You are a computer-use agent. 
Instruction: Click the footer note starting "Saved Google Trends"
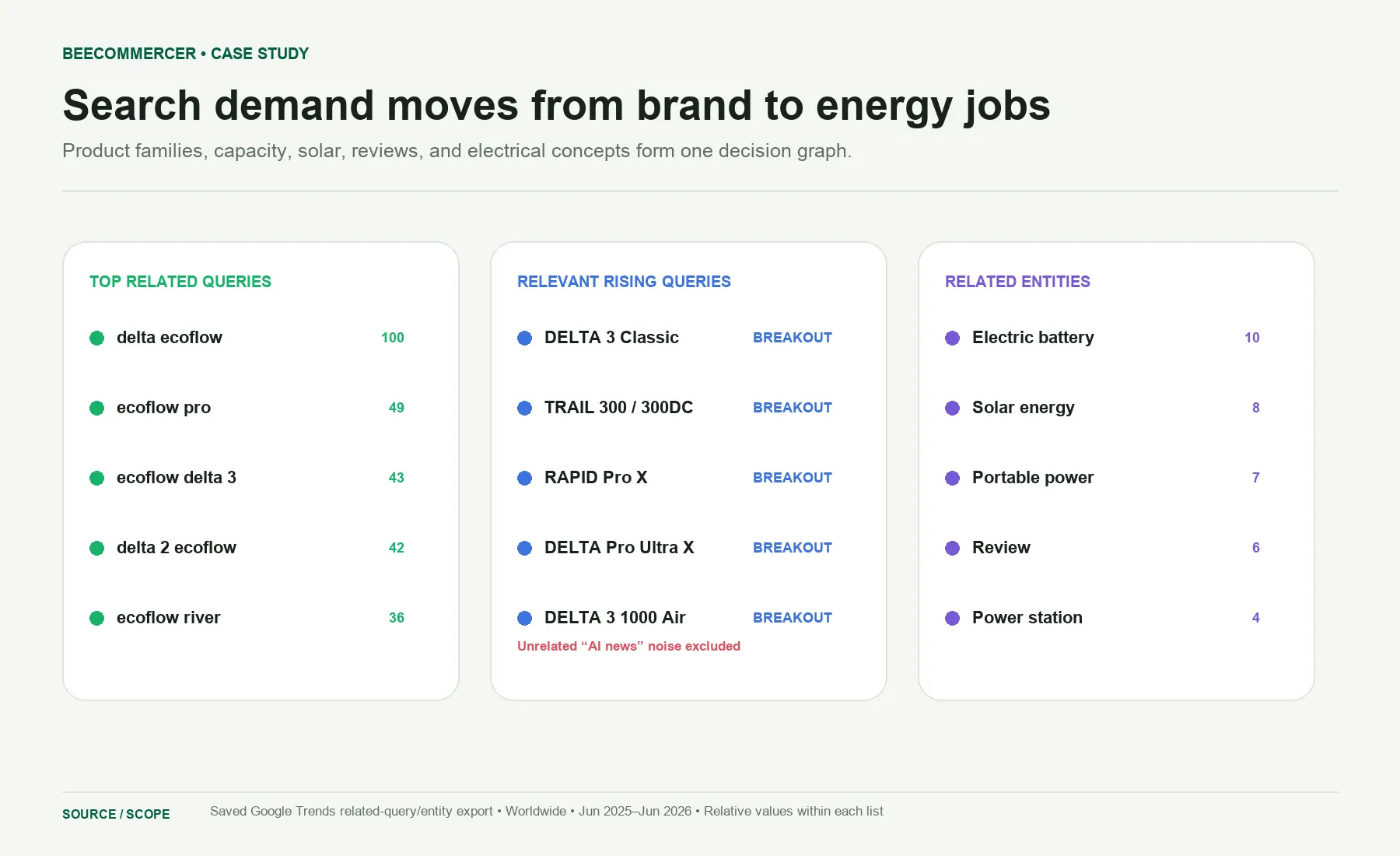pos(547,811)
